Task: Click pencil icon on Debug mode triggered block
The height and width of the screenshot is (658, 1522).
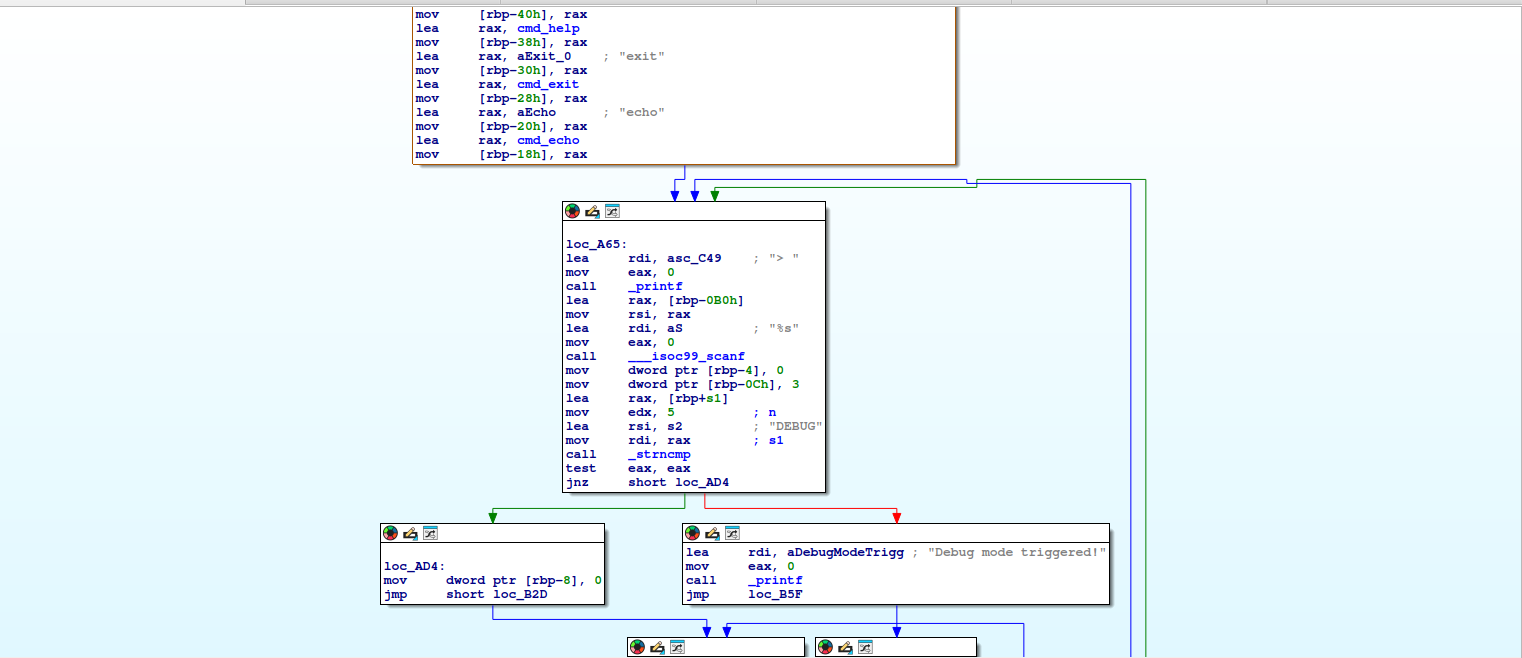Action: click(712, 533)
